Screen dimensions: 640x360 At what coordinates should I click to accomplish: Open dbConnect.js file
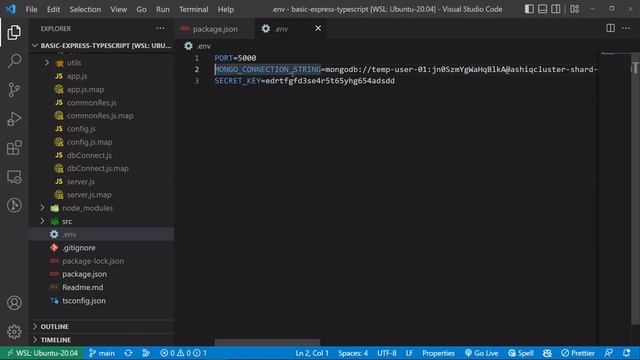(x=89, y=155)
